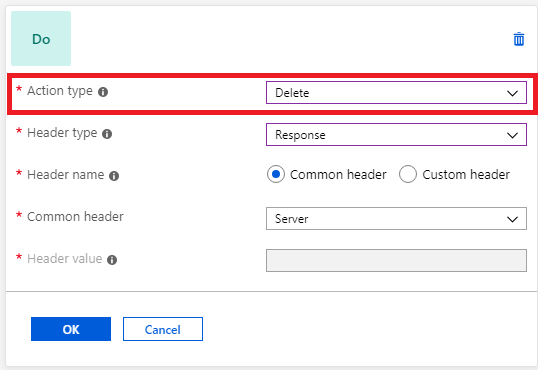Click the Cancel button
Viewport: 540px width, 370px height.
163,329
